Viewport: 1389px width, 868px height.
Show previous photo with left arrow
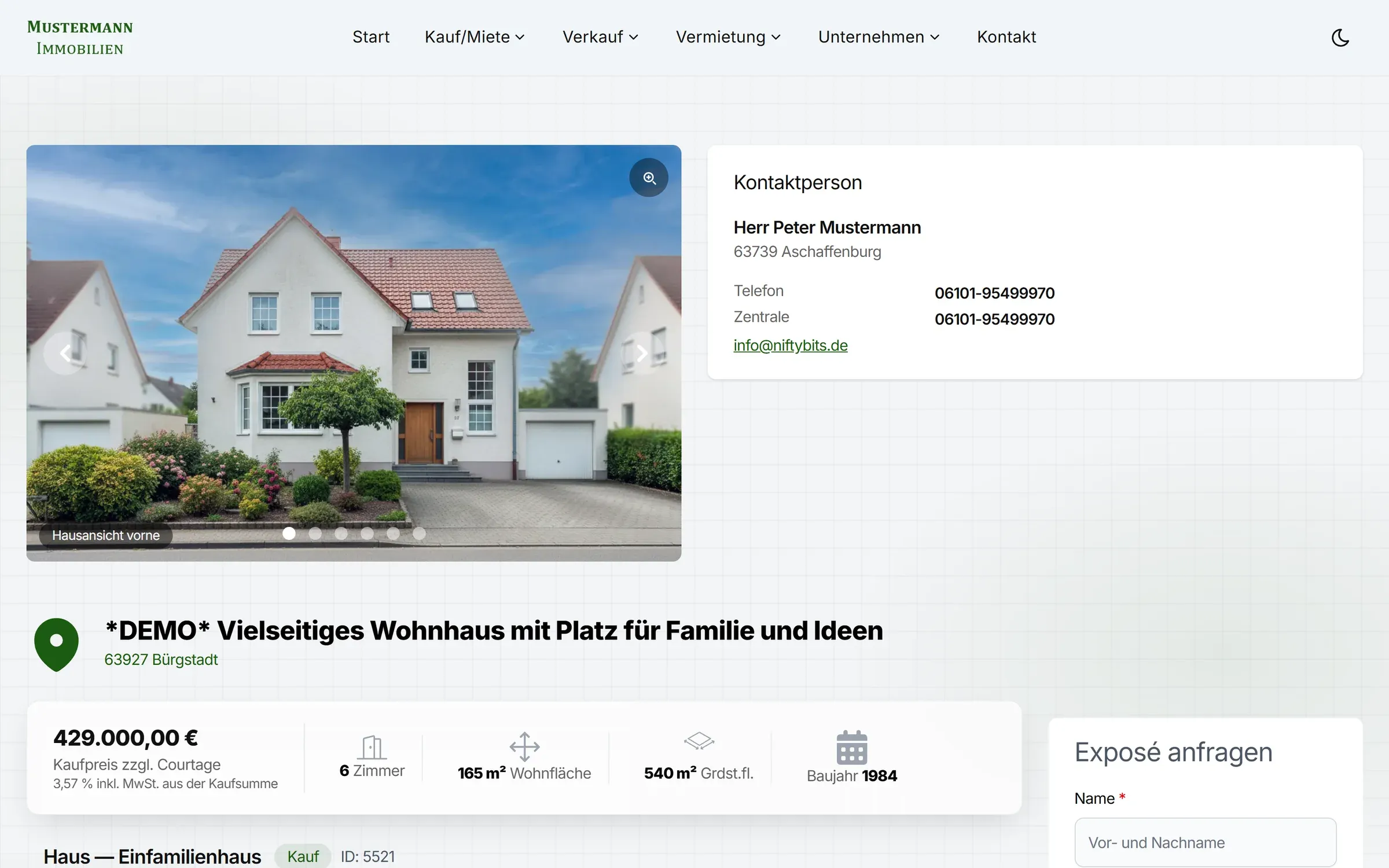point(65,352)
